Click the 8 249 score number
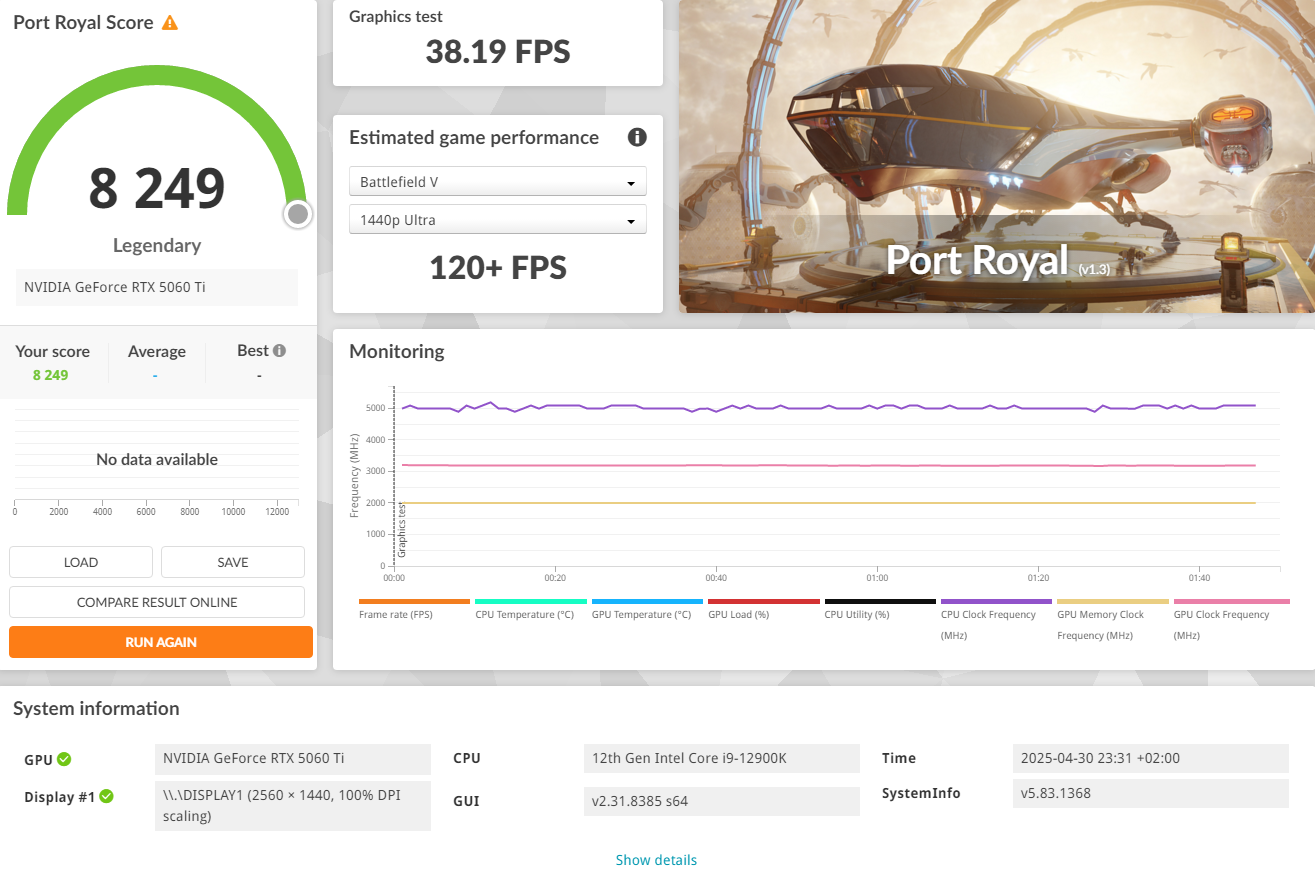Image resolution: width=1315 pixels, height=872 pixels. (157, 188)
